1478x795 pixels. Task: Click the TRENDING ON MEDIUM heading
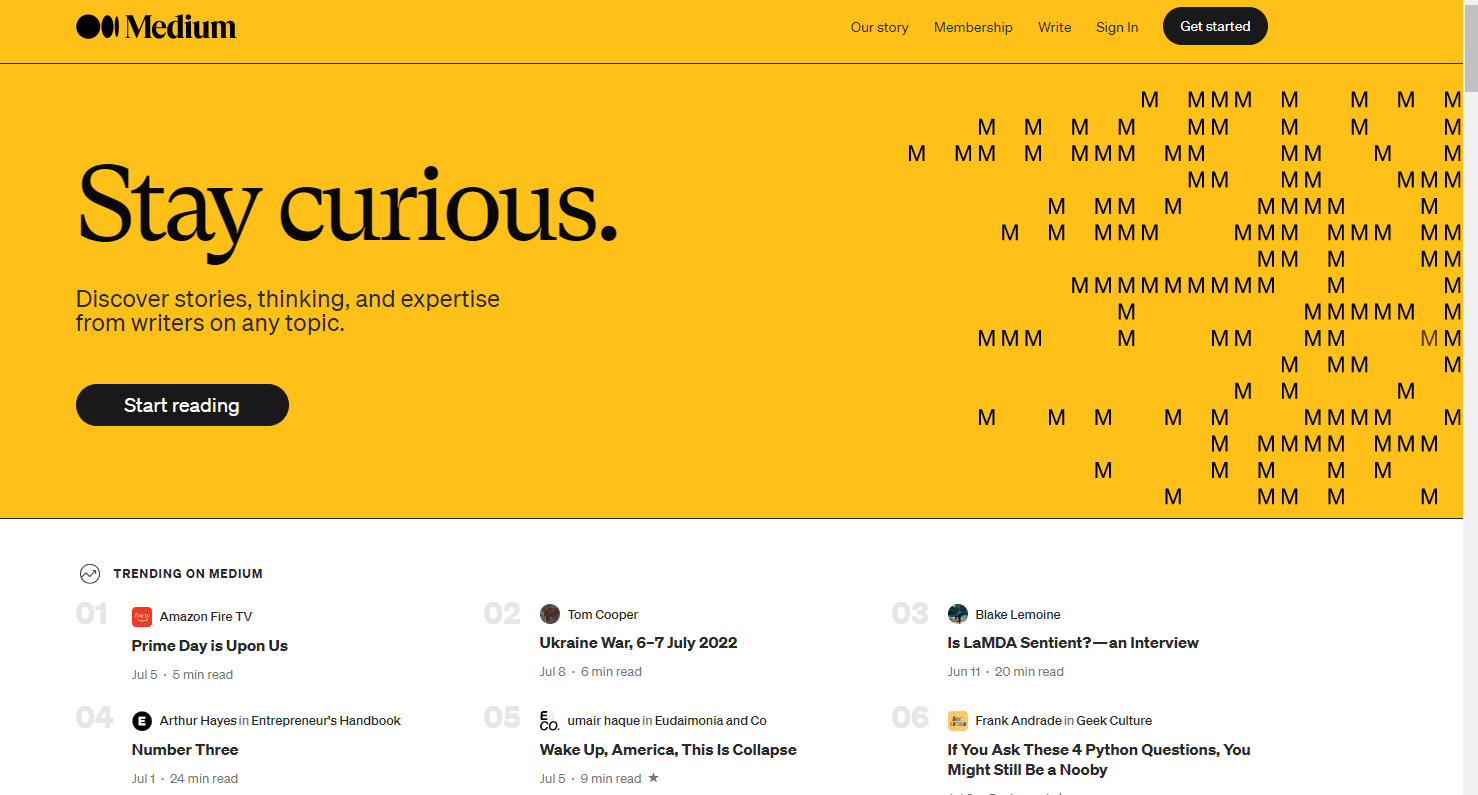(x=188, y=574)
